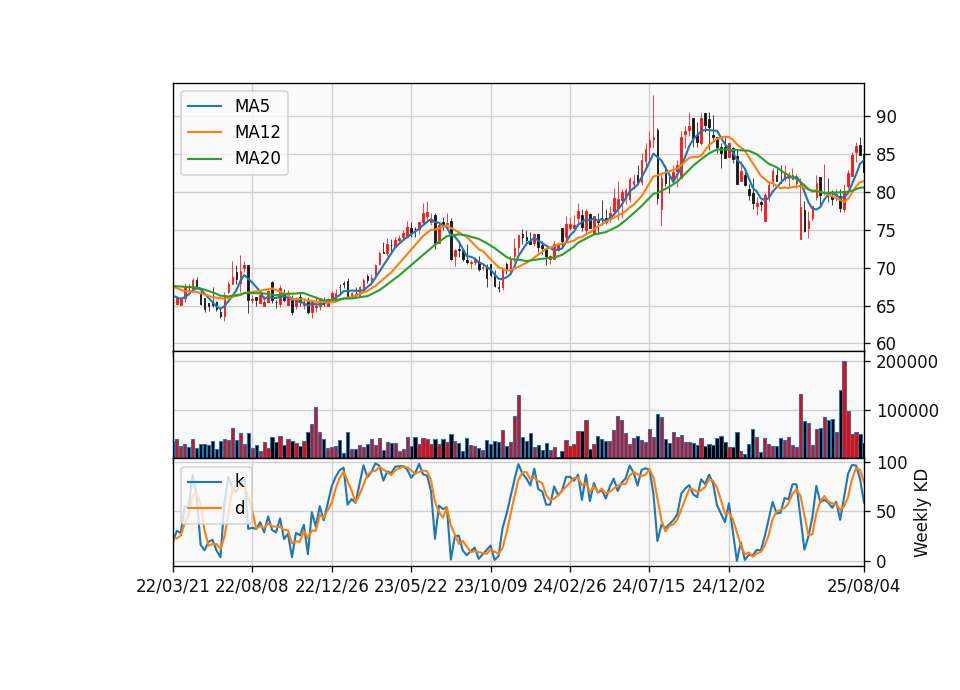Image resolution: width=960 pixels, height=690 pixels.
Task: Click the date label 23/10/09
Action: click(x=490, y=586)
